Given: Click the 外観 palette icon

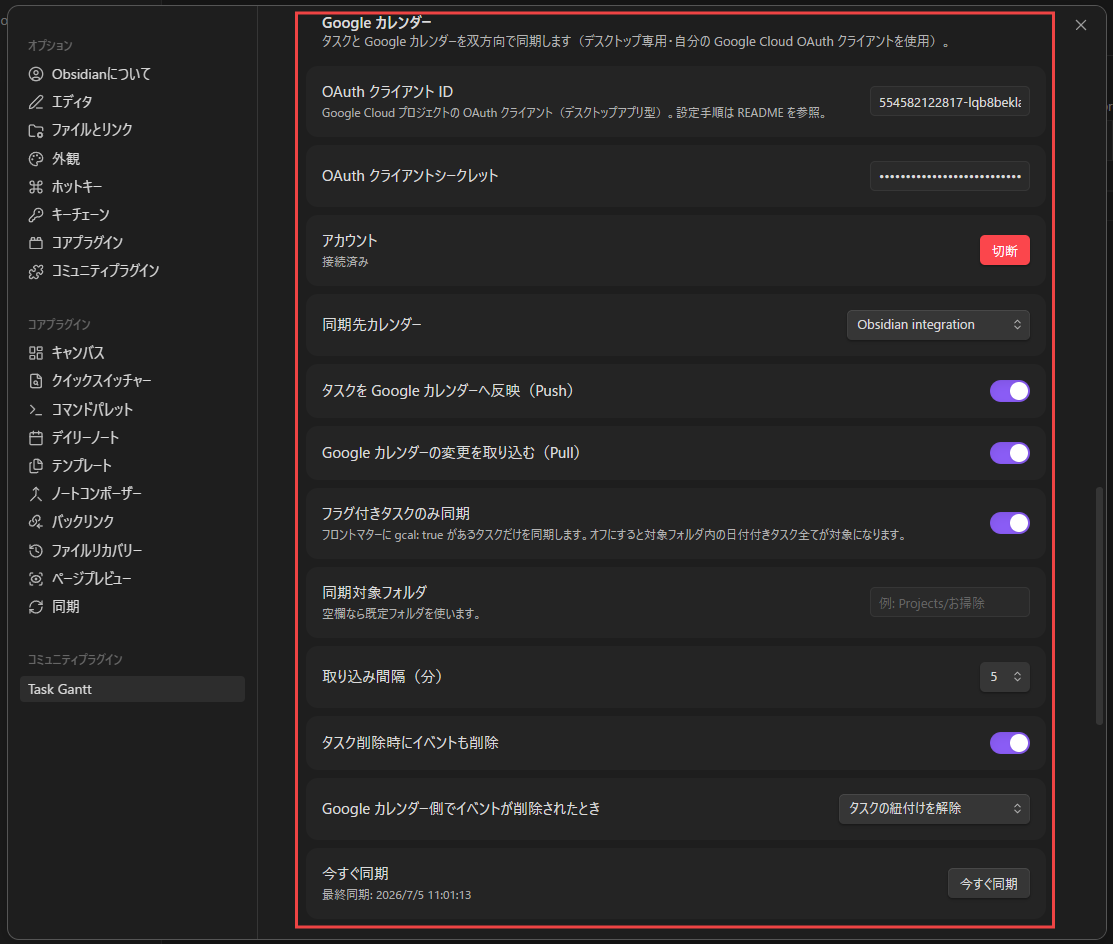Looking at the screenshot, I should (35, 159).
